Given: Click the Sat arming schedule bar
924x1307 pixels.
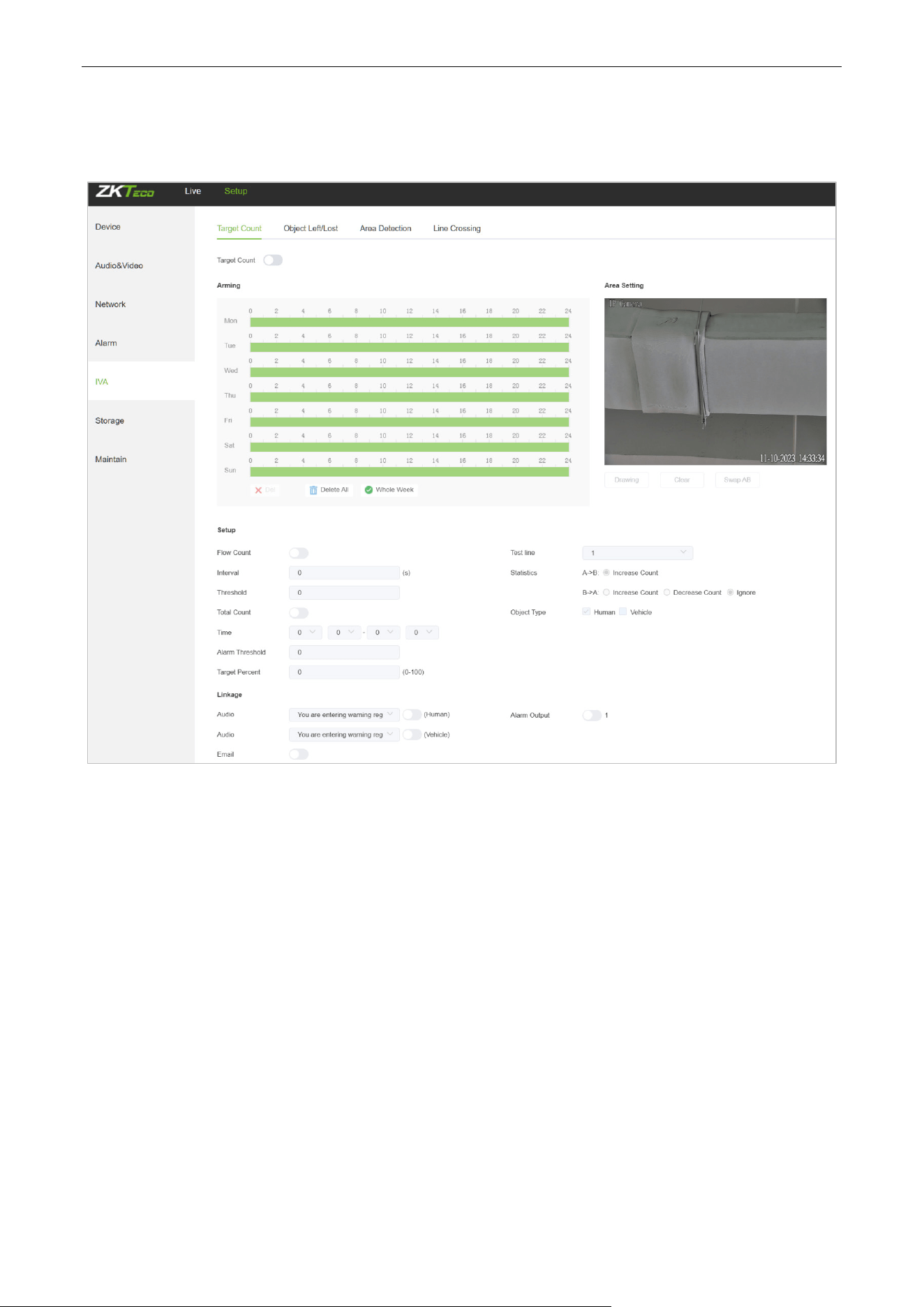Looking at the screenshot, I should coord(410,447).
